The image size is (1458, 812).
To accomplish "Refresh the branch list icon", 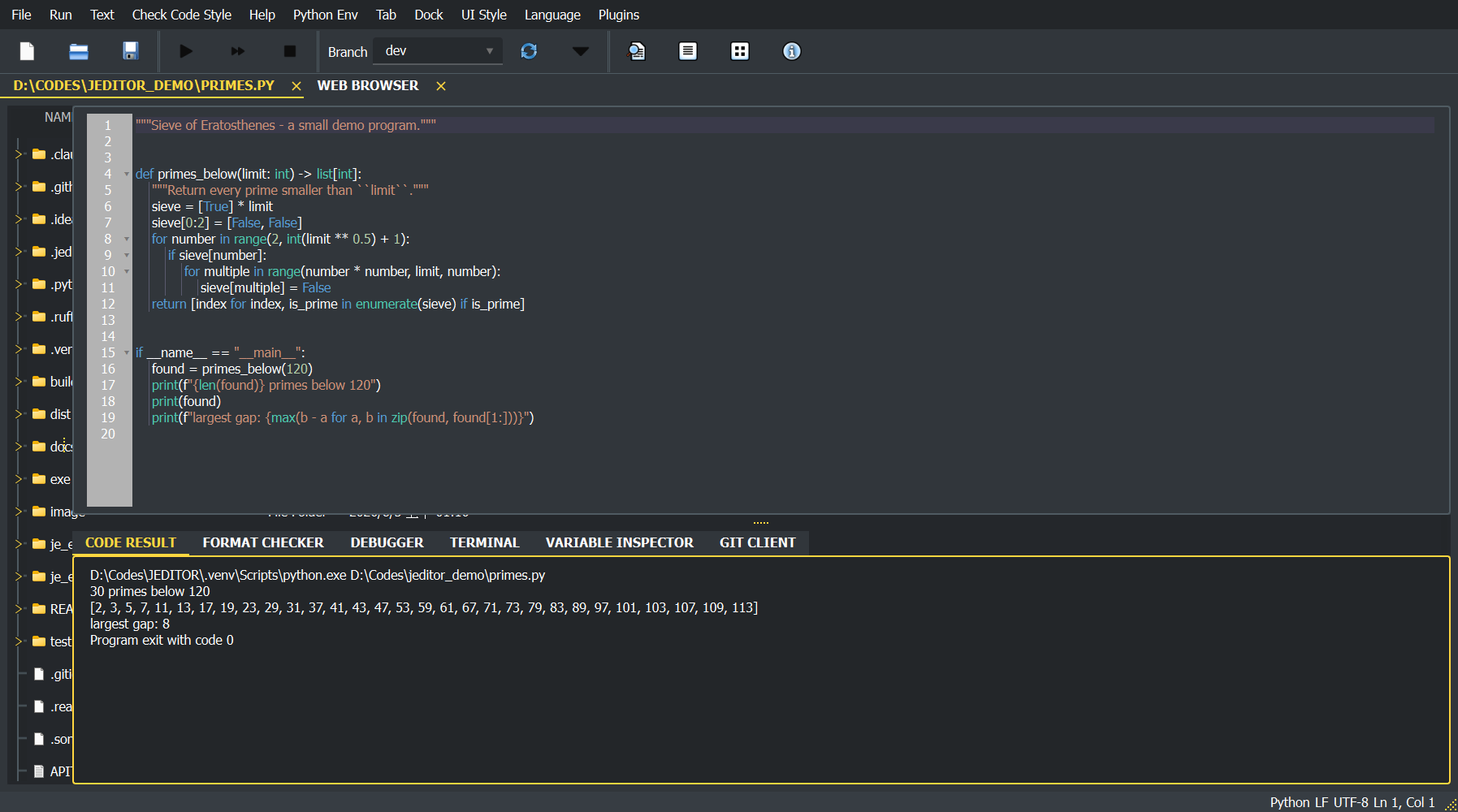I will coord(529,51).
